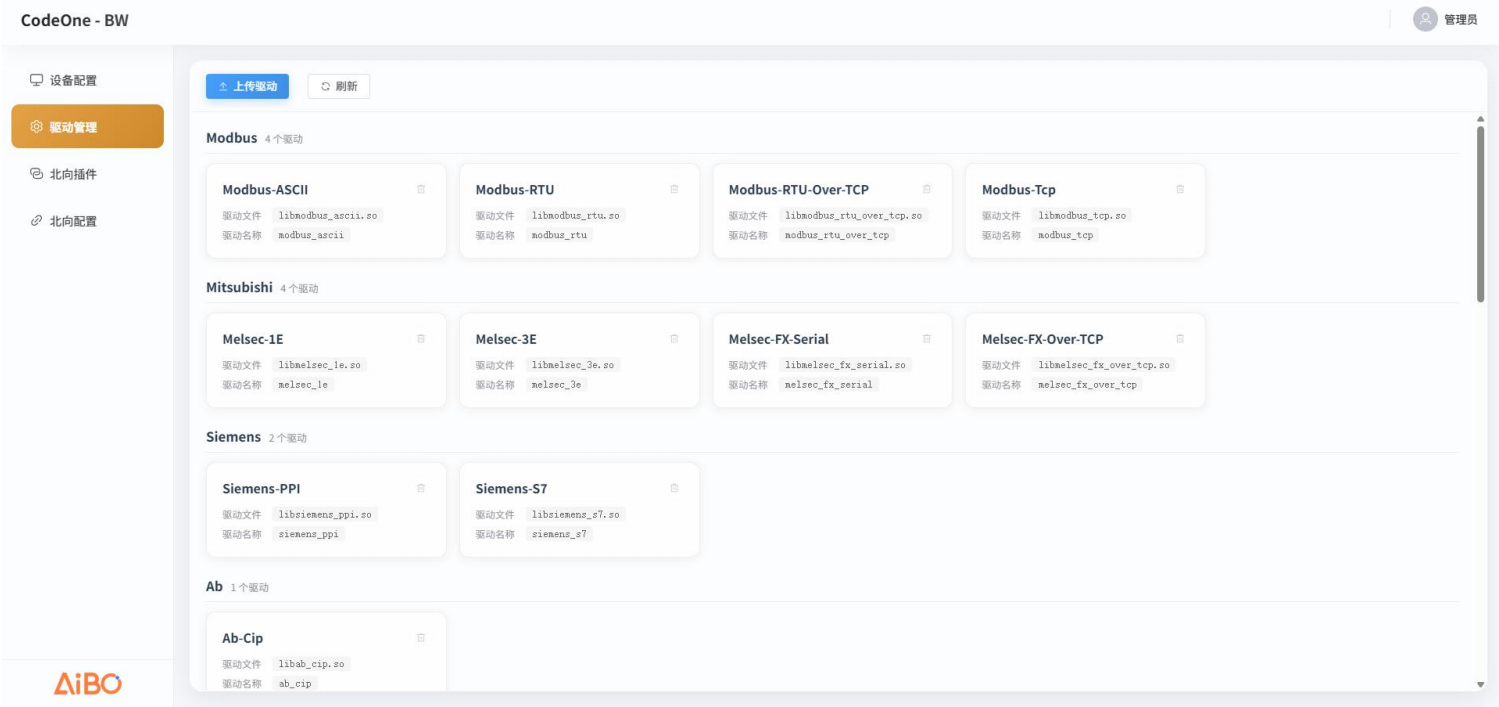Click the Melsec-FX-Over-TCP card title
Viewport: 1499px width, 707px height.
click(x=1043, y=339)
